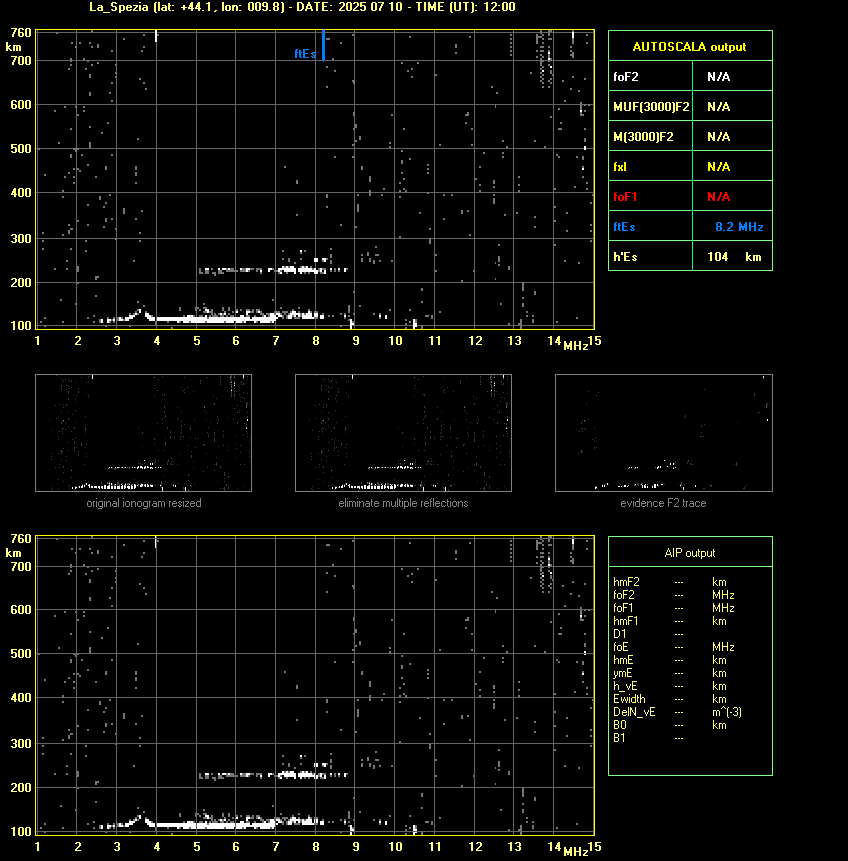Click the Ewidth row in AIP output
Image resolution: width=848 pixels, height=861 pixels.
click(x=670, y=699)
